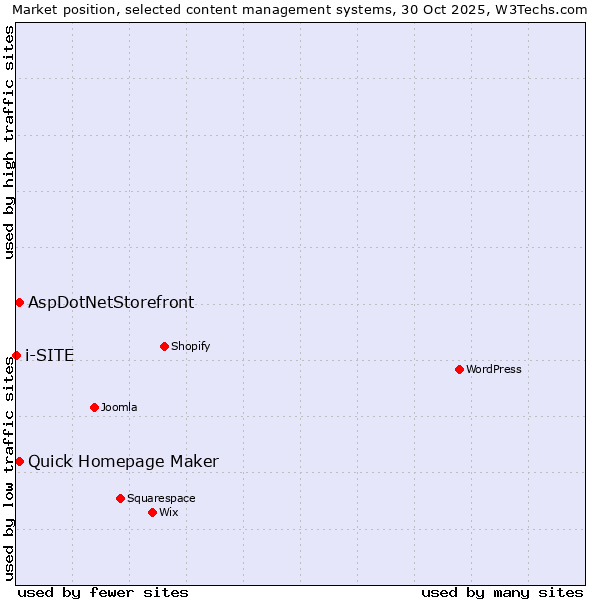The image size is (600, 600).
Task: Open the WordPress text label
Action: click(x=494, y=369)
